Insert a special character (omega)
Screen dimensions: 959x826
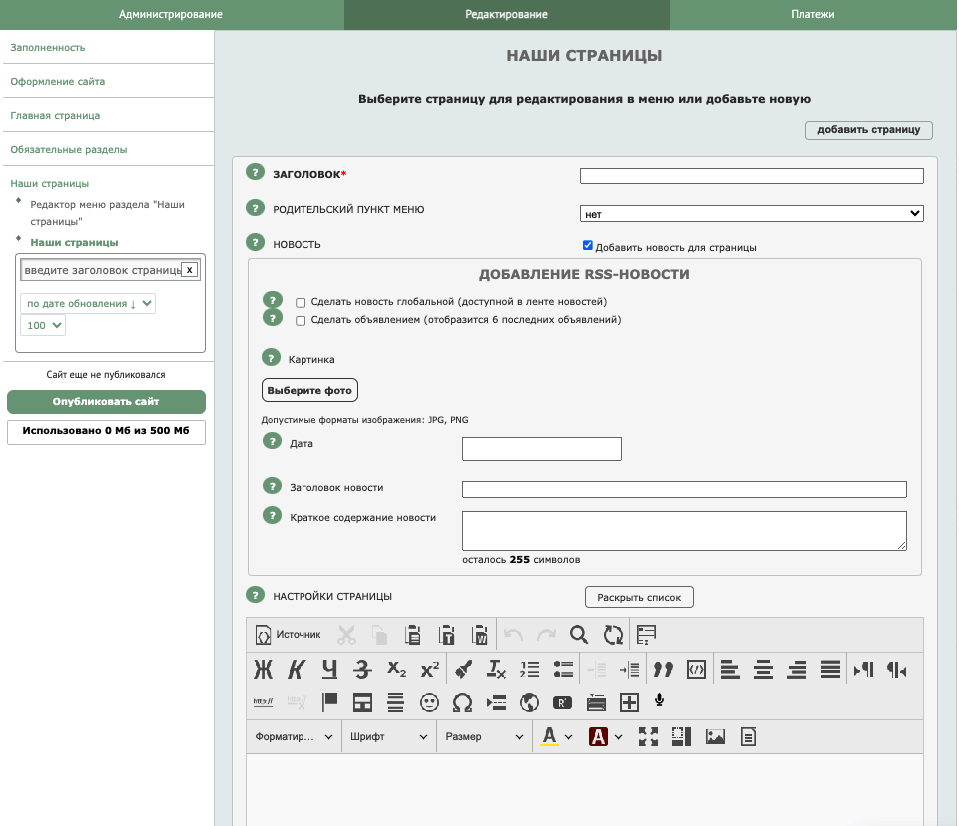(x=462, y=702)
